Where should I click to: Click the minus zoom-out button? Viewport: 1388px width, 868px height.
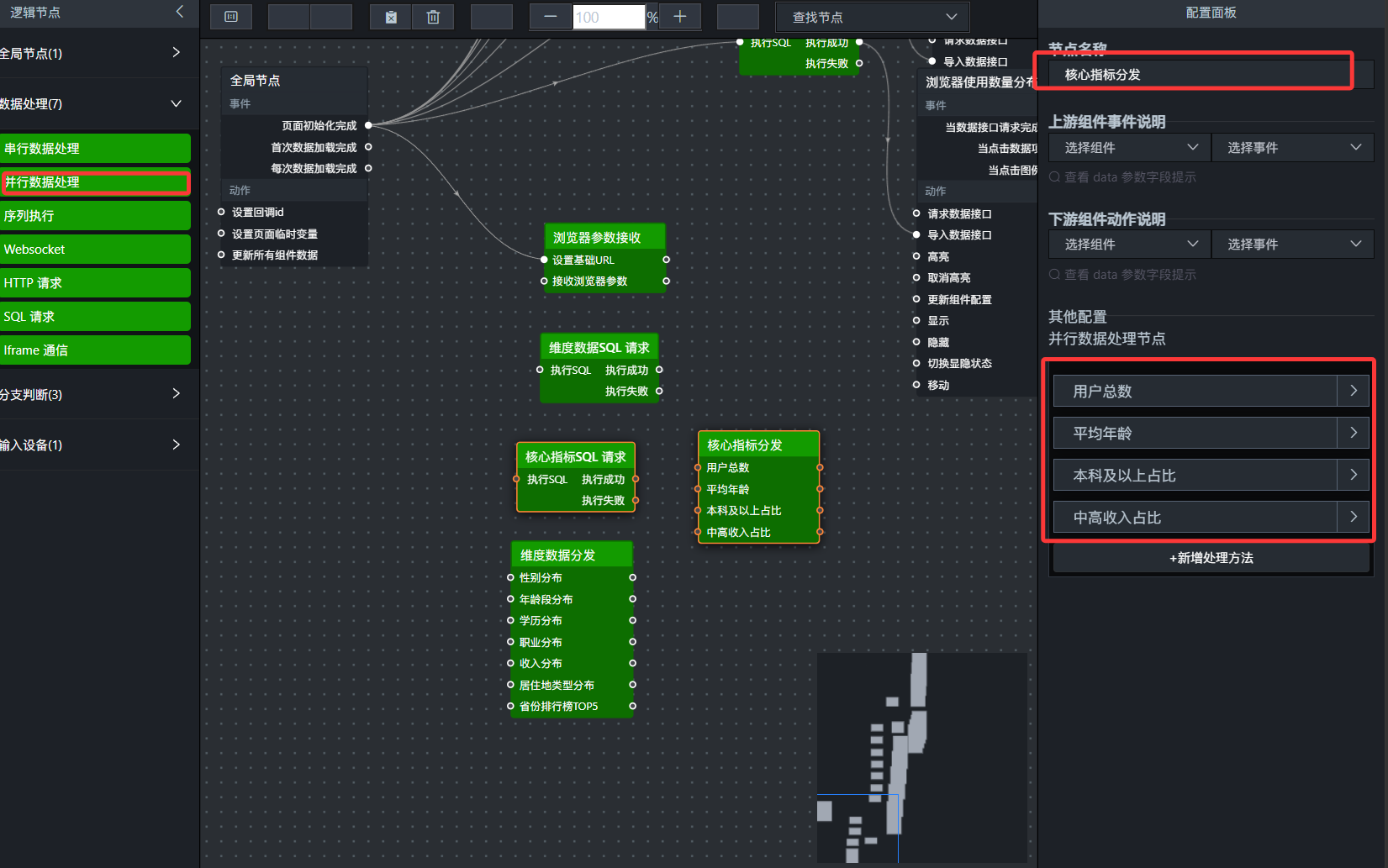[551, 17]
